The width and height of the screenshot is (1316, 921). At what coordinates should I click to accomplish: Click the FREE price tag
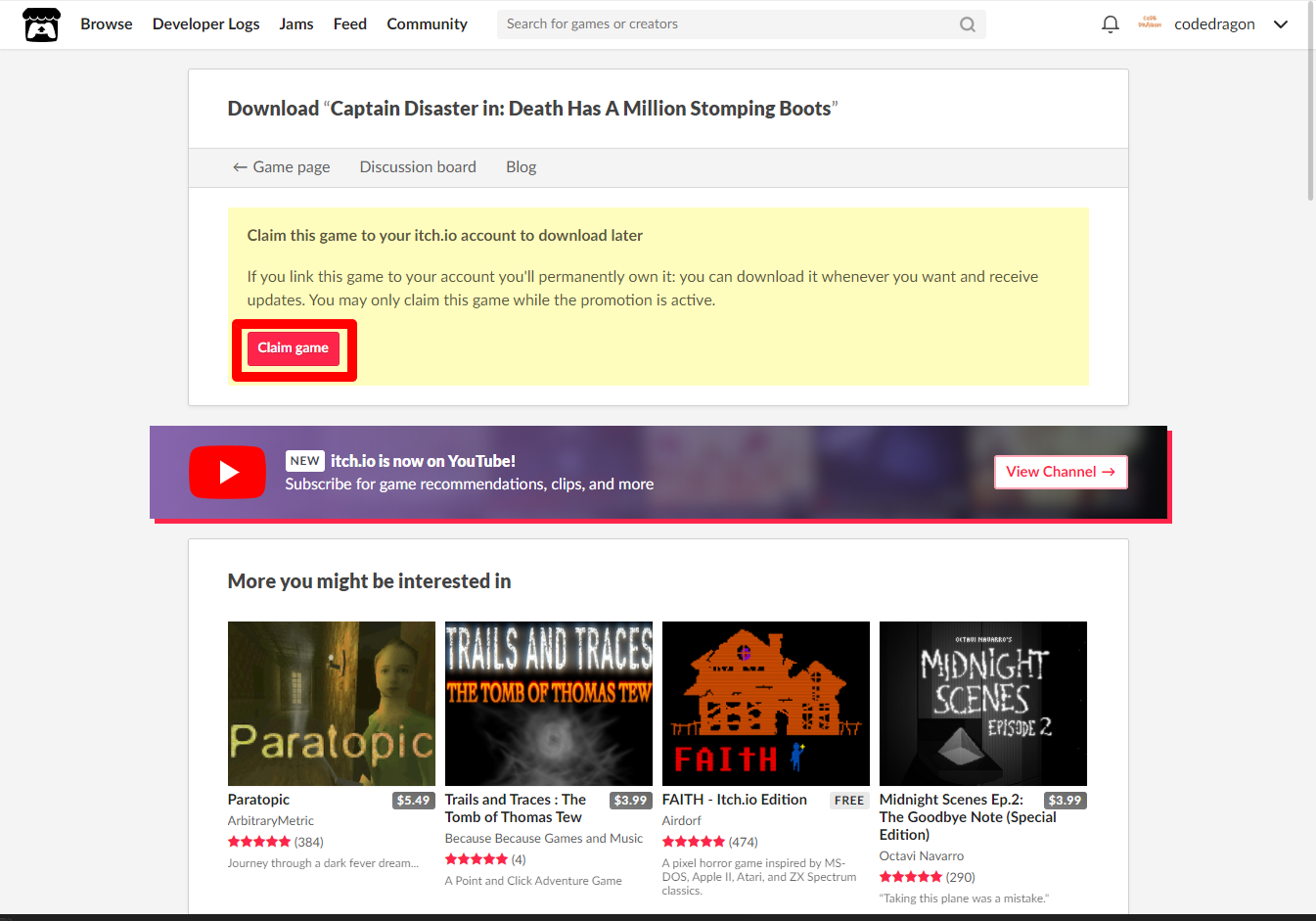849,801
